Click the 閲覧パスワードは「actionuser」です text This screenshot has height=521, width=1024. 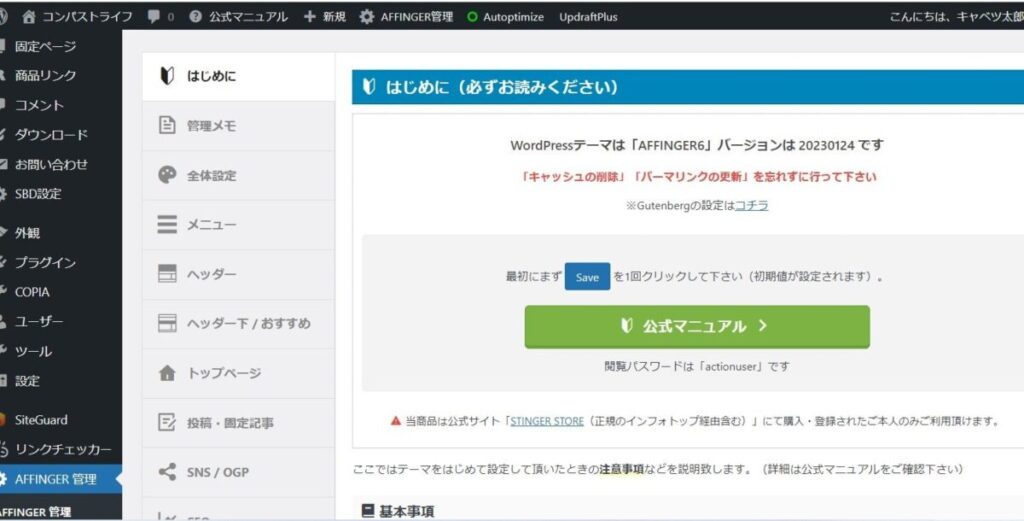click(x=697, y=367)
